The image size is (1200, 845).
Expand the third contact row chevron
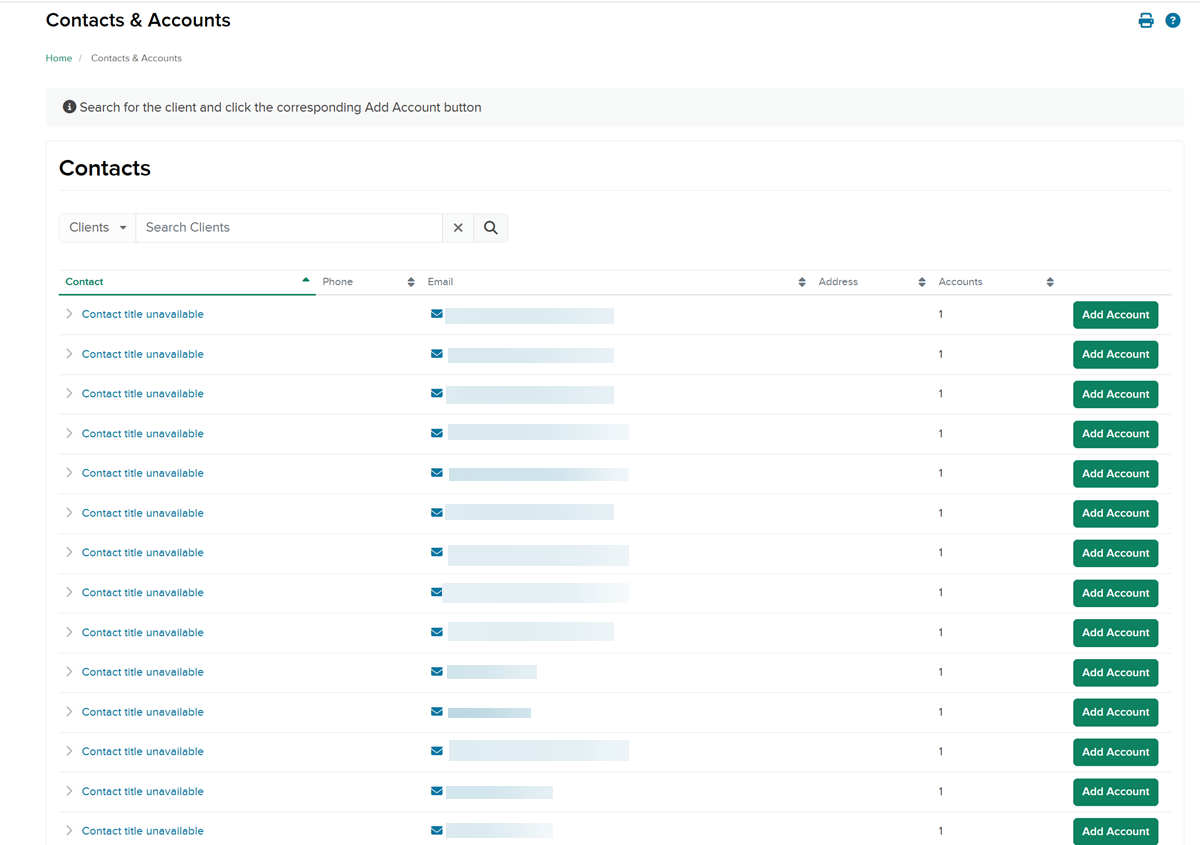[69, 394]
